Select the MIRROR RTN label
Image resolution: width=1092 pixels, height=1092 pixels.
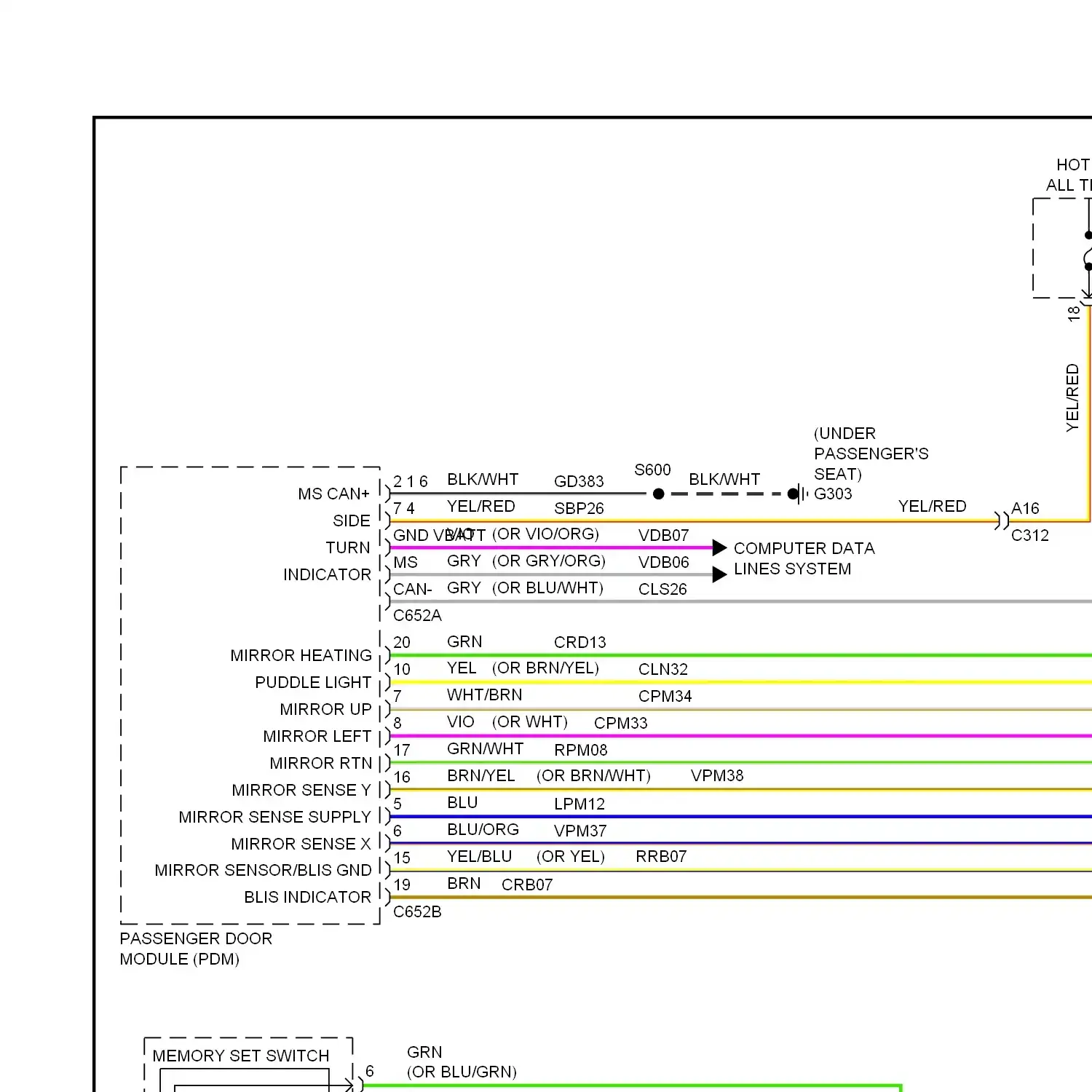(320, 763)
